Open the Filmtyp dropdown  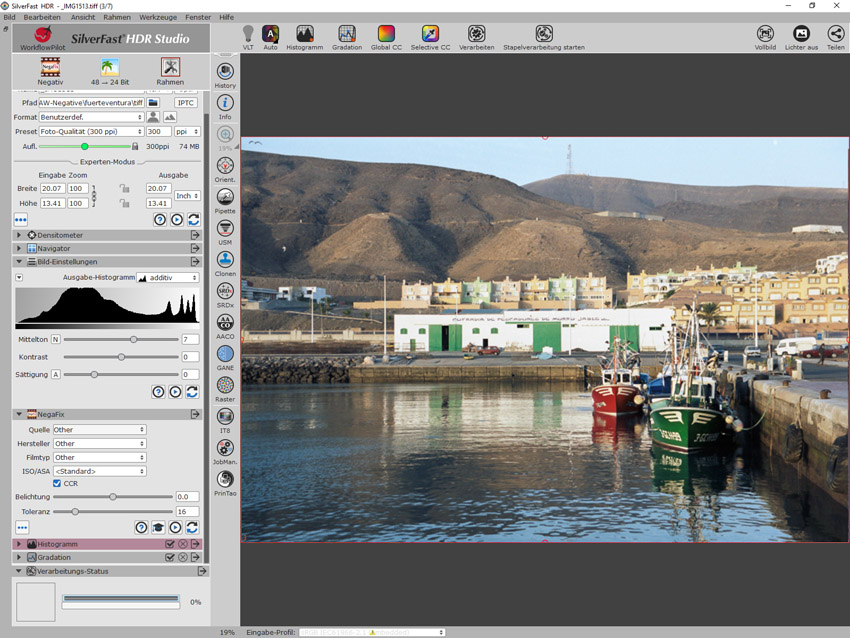[99, 457]
